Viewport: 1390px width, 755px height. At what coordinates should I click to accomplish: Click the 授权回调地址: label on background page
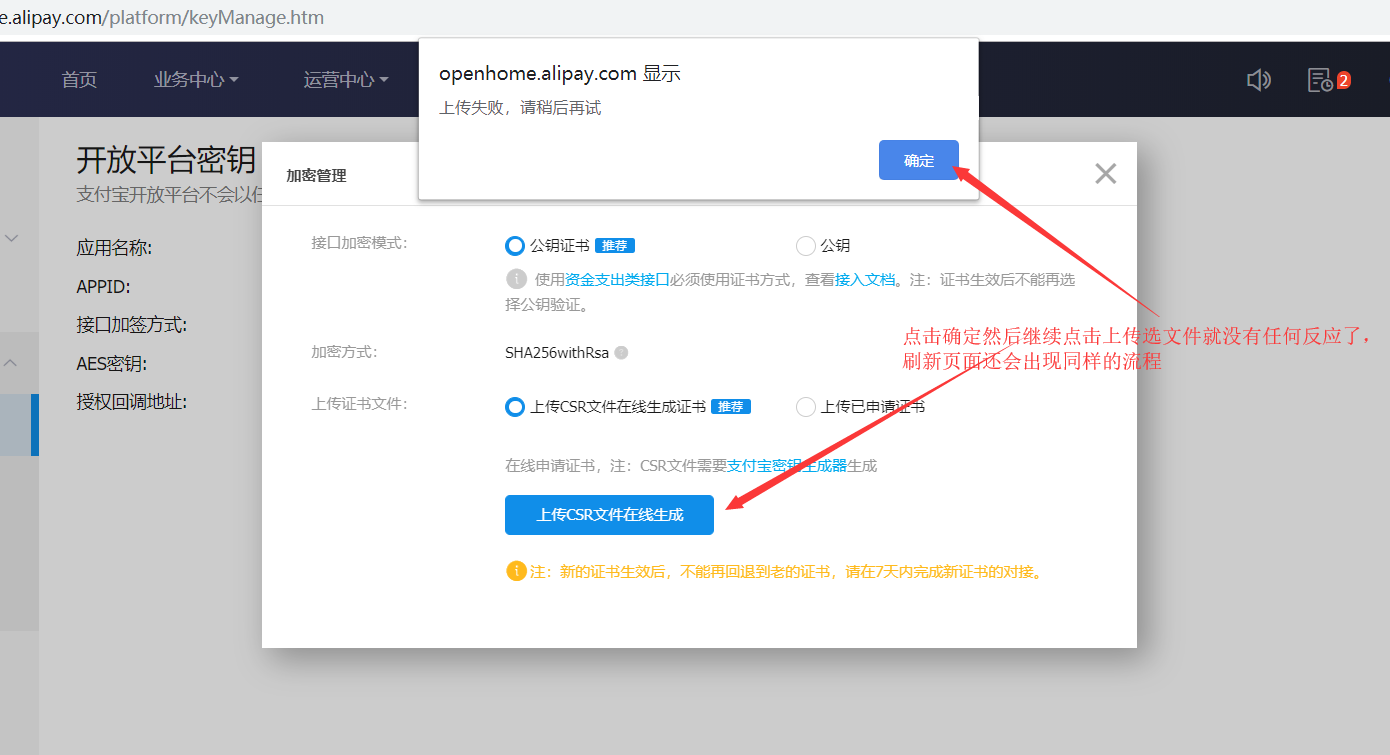[x=132, y=402]
